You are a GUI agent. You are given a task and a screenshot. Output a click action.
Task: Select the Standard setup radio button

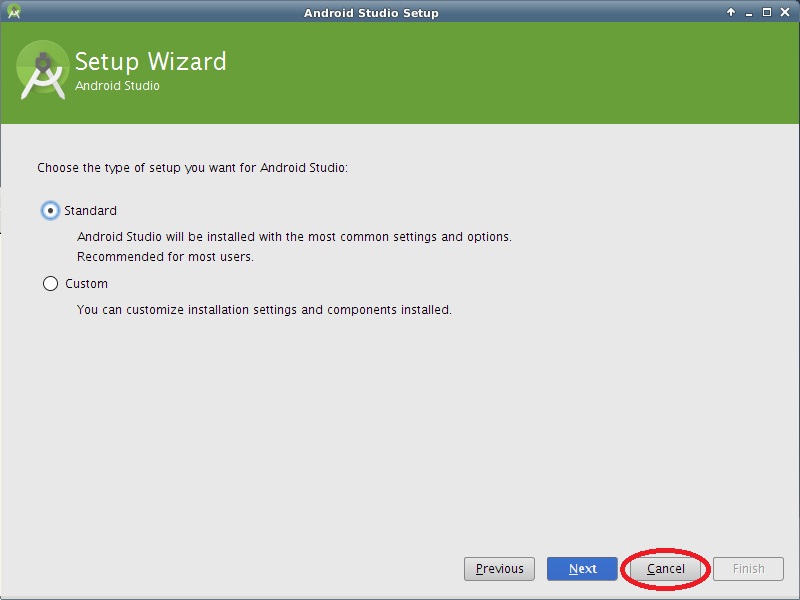point(50,211)
